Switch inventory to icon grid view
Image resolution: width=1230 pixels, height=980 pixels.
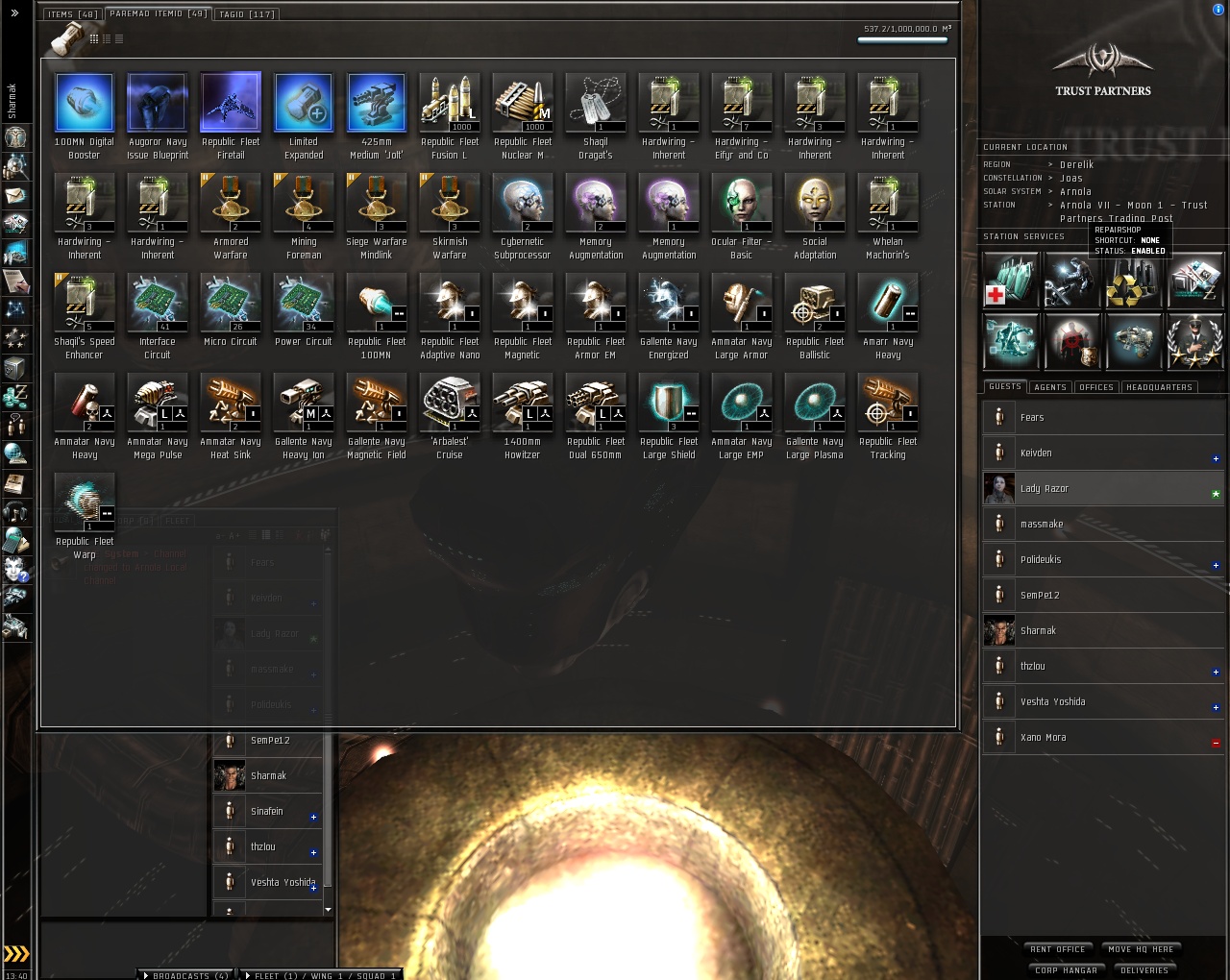pos(94,38)
